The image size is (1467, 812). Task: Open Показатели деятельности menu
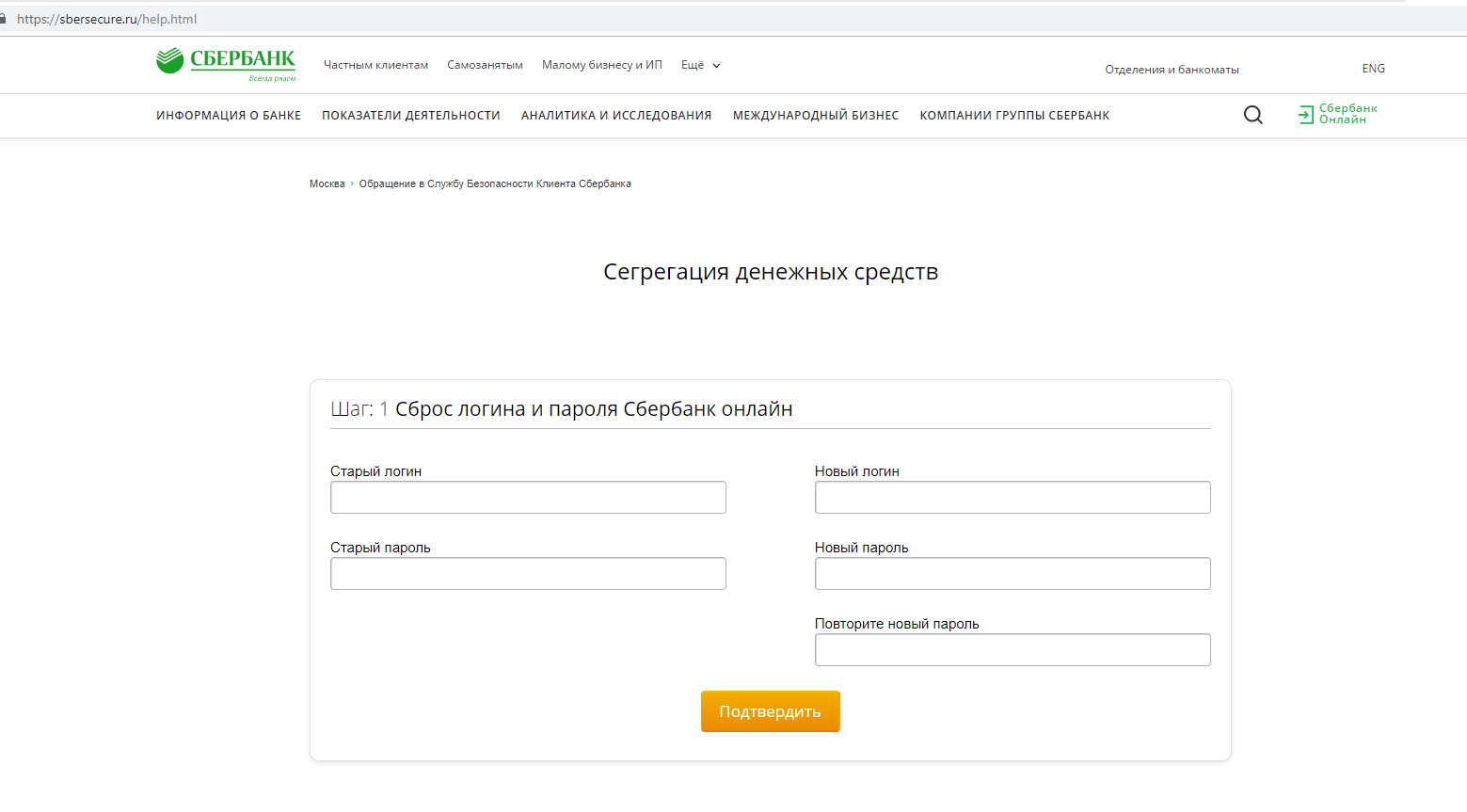pyautogui.click(x=411, y=116)
